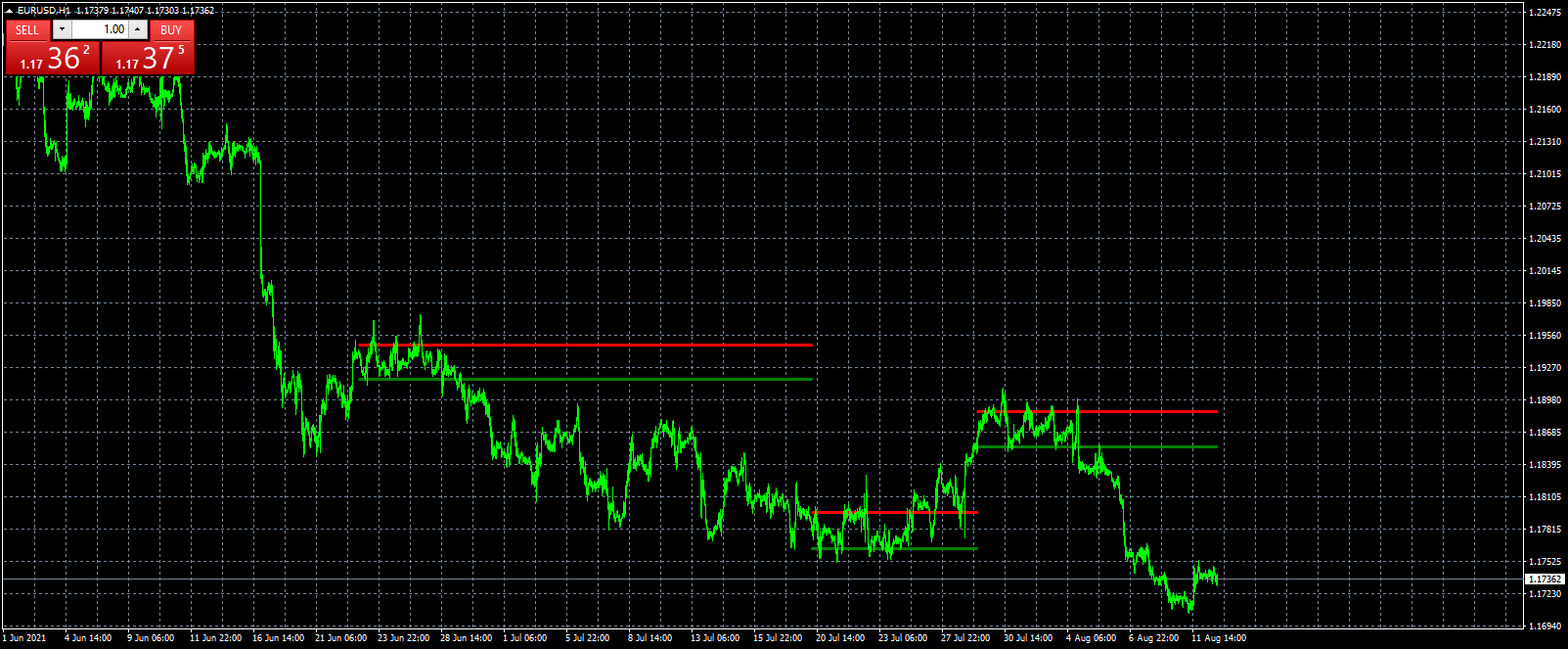Click the current price label 1.17362

pos(1545,579)
